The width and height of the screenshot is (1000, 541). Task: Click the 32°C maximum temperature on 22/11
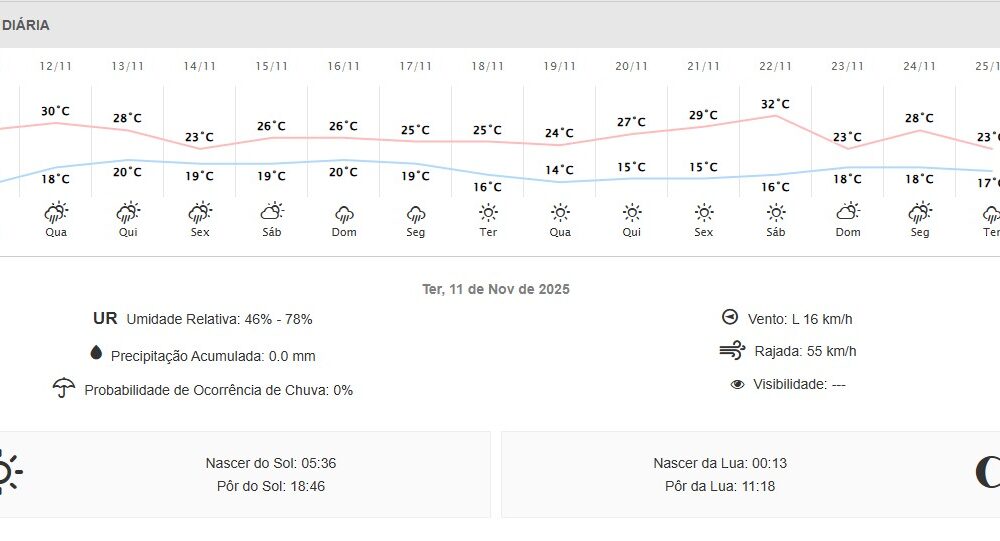pyautogui.click(x=775, y=104)
